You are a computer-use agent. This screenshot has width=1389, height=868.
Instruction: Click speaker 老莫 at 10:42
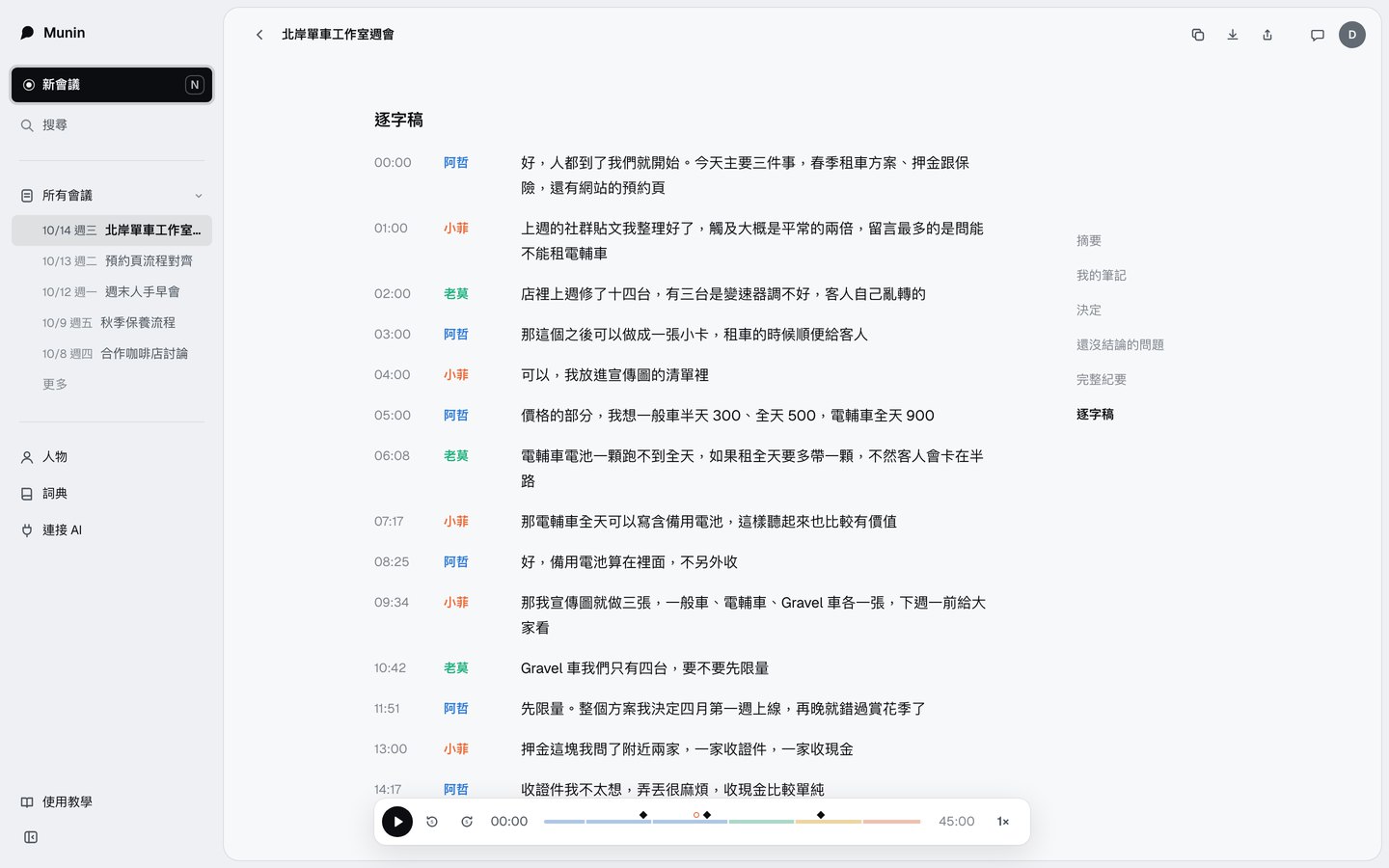[456, 668]
